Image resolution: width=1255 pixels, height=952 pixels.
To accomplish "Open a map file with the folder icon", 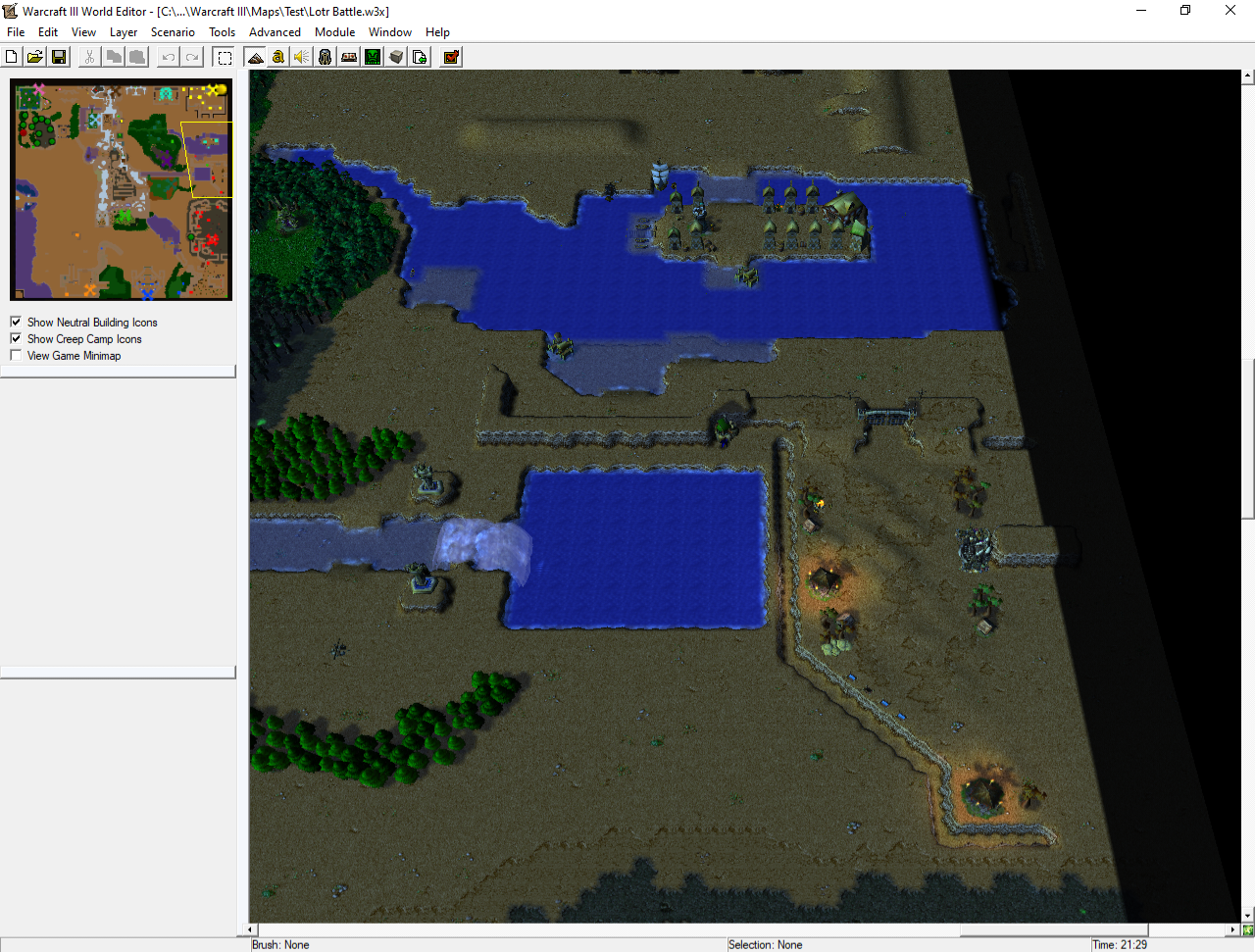I will [35, 57].
